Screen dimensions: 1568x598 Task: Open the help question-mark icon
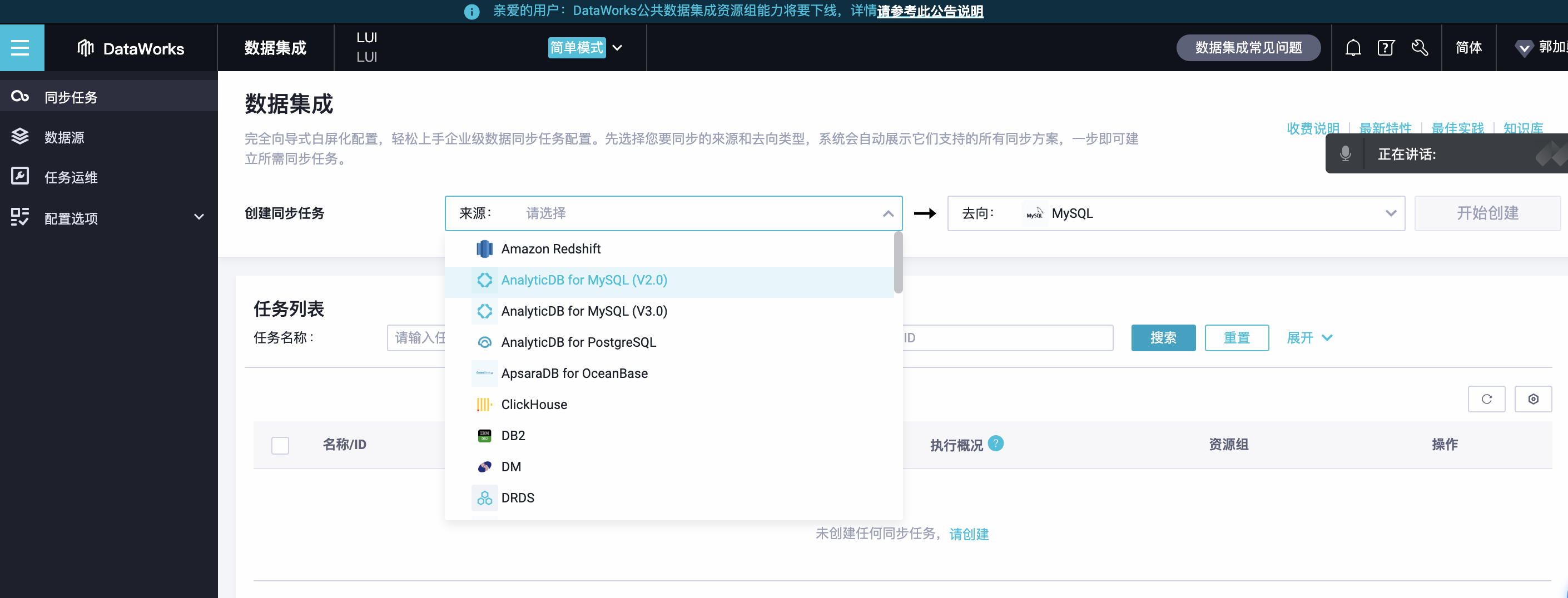(1386, 47)
